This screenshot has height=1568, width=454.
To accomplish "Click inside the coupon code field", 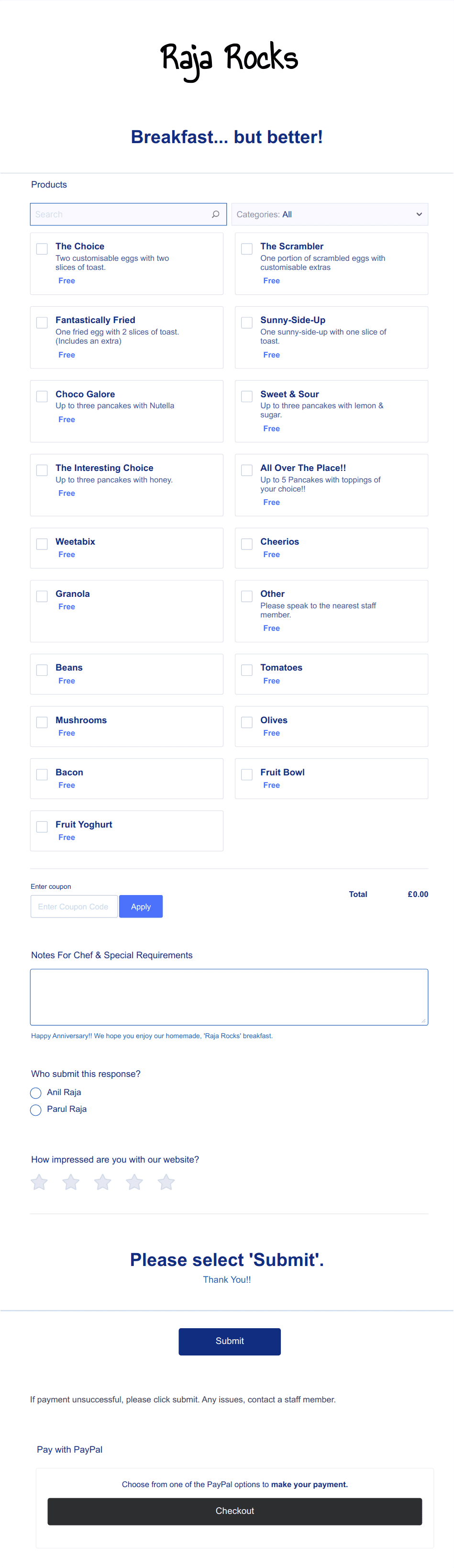I will tap(74, 907).
